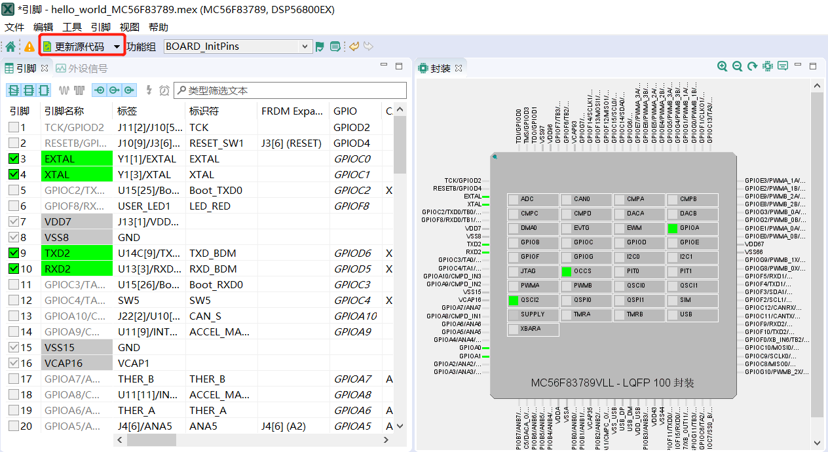Uncheck the pin 9 TXD2 checkbox
The width and height of the screenshot is (828, 452).
coord(14,253)
